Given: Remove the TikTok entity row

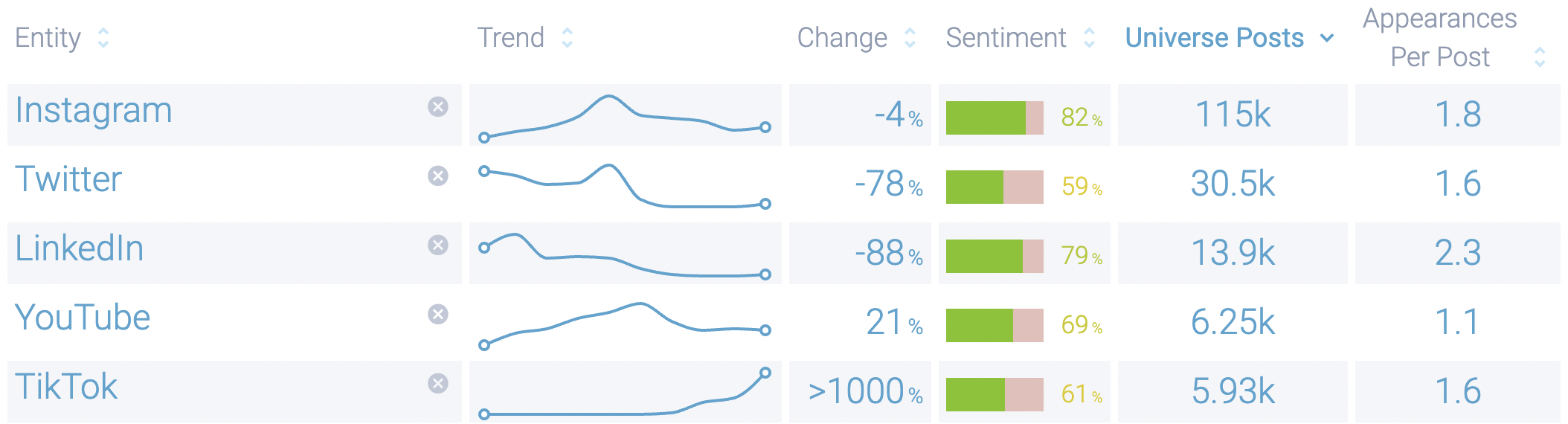Looking at the screenshot, I should click(438, 384).
